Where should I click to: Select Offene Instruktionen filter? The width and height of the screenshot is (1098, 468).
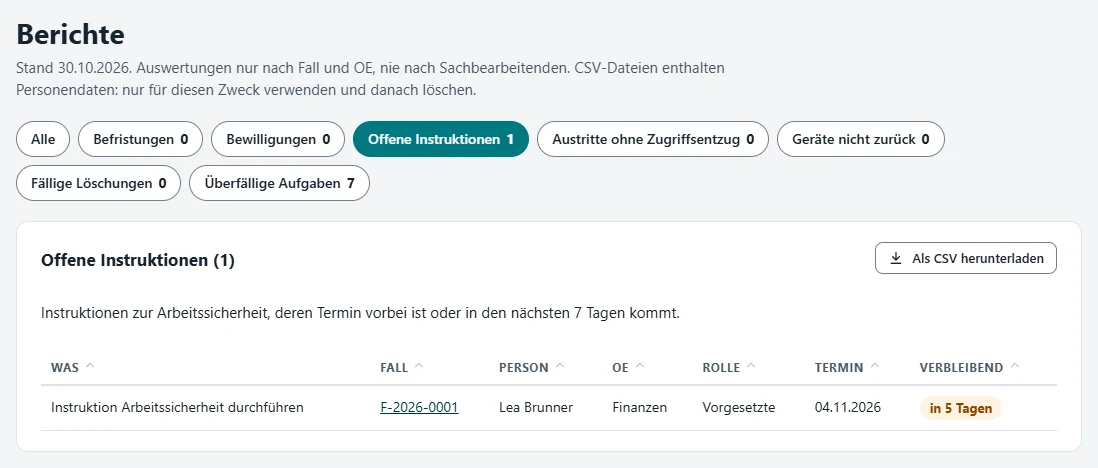440,139
